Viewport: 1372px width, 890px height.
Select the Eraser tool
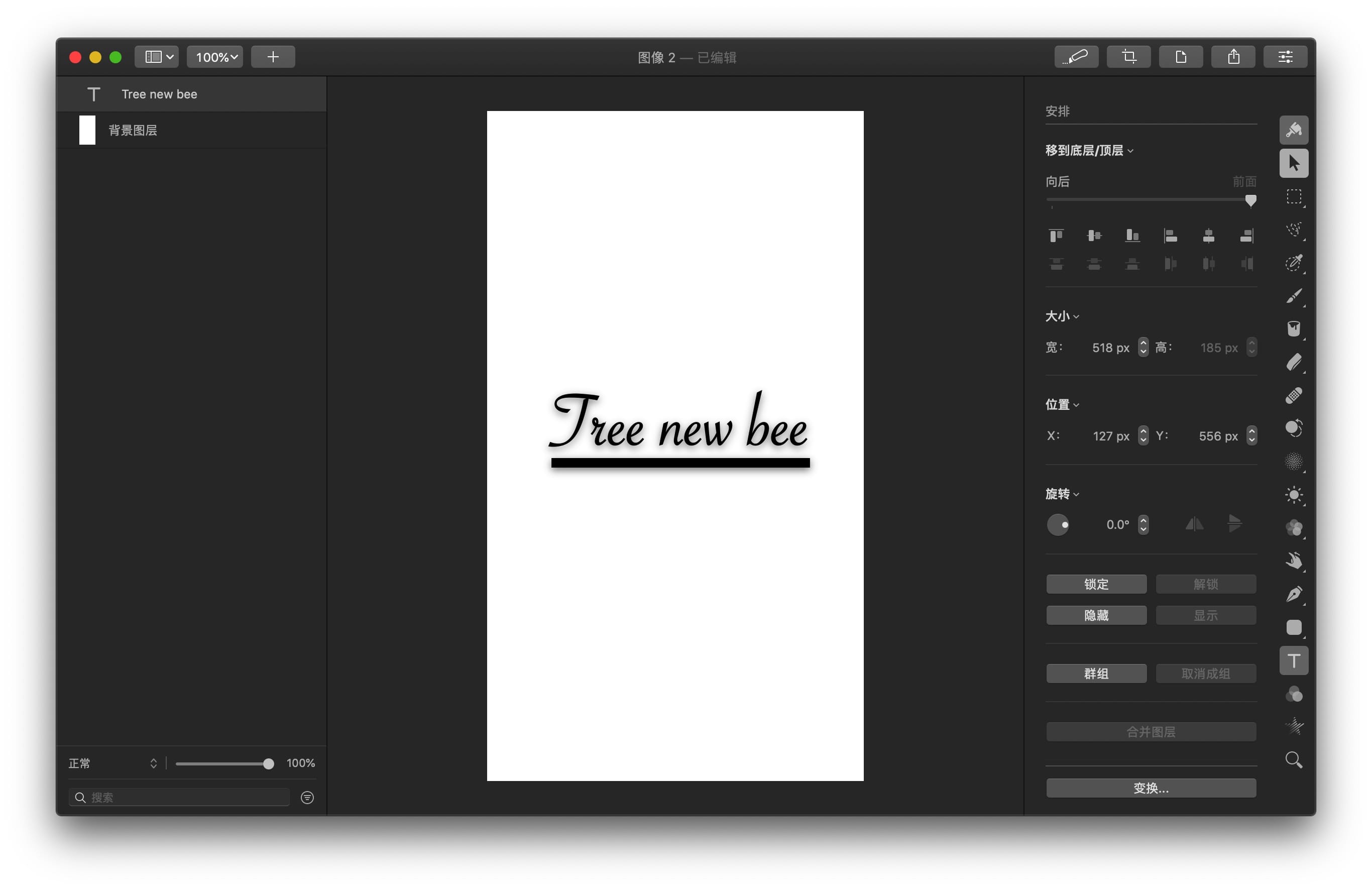[x=1293, y=362]
